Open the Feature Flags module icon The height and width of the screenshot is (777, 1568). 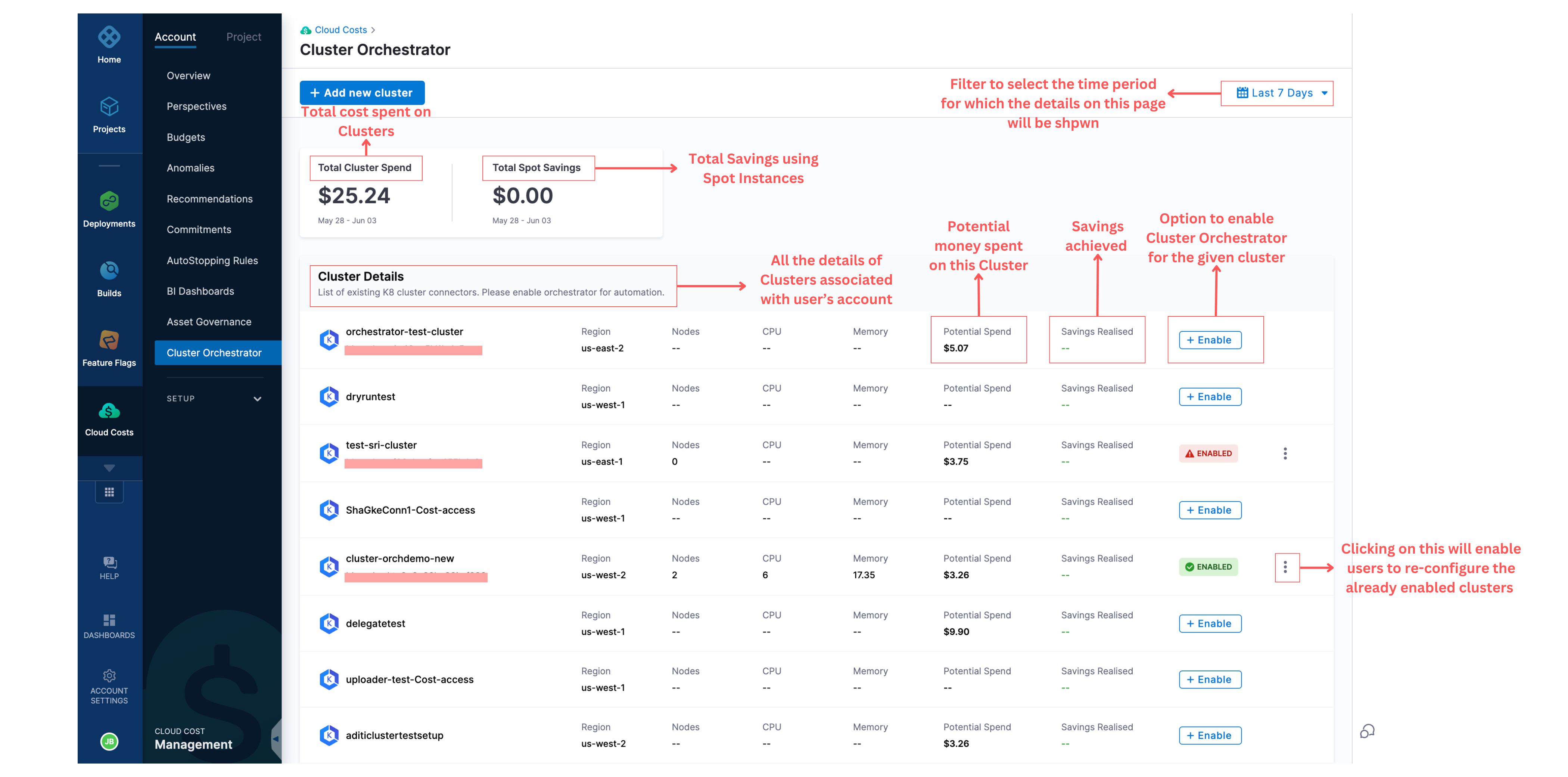(109, 340)
